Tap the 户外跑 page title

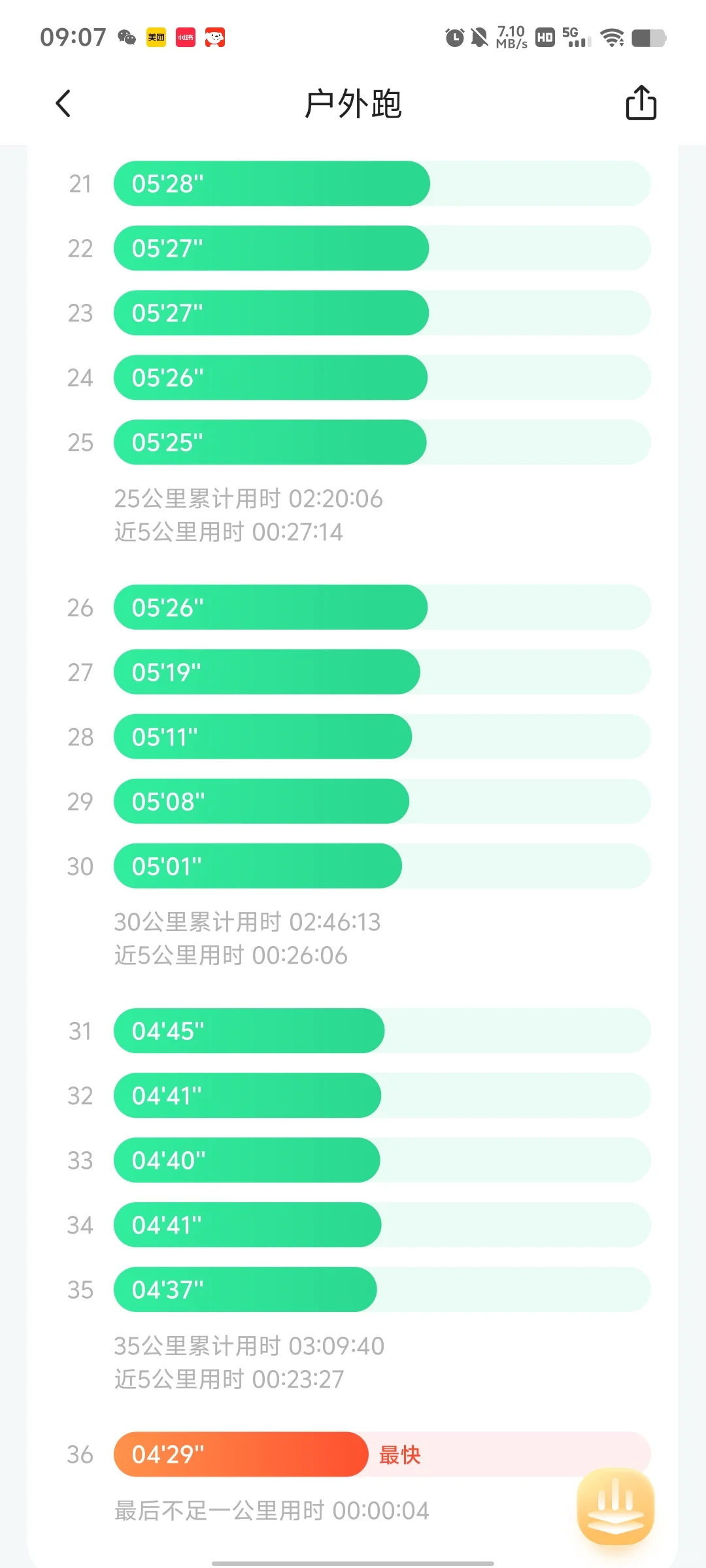[x=353, y=104]
